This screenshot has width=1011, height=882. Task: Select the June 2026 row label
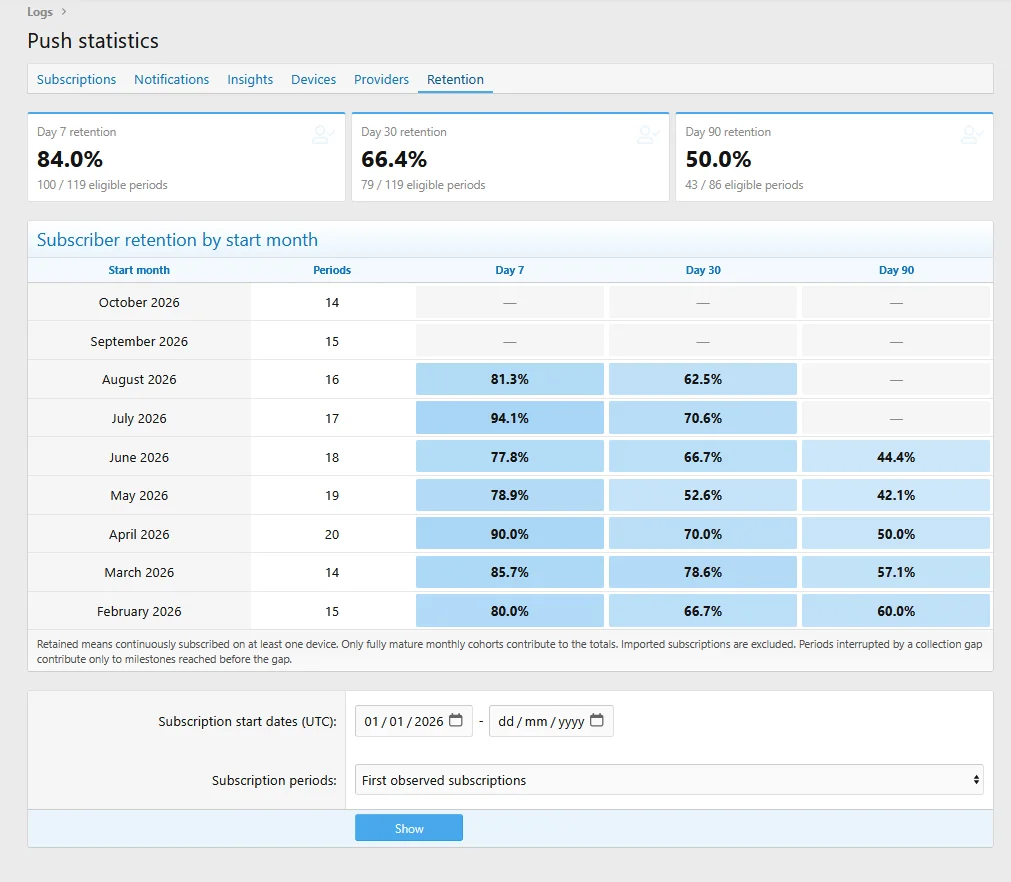(x=139, y=457)
